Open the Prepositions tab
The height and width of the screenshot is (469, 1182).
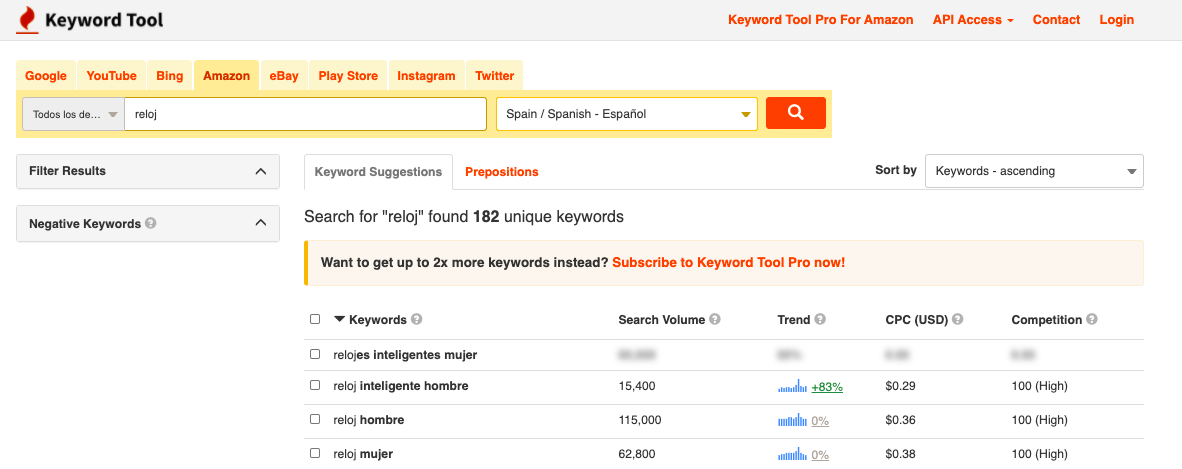[x=502, y=172]
